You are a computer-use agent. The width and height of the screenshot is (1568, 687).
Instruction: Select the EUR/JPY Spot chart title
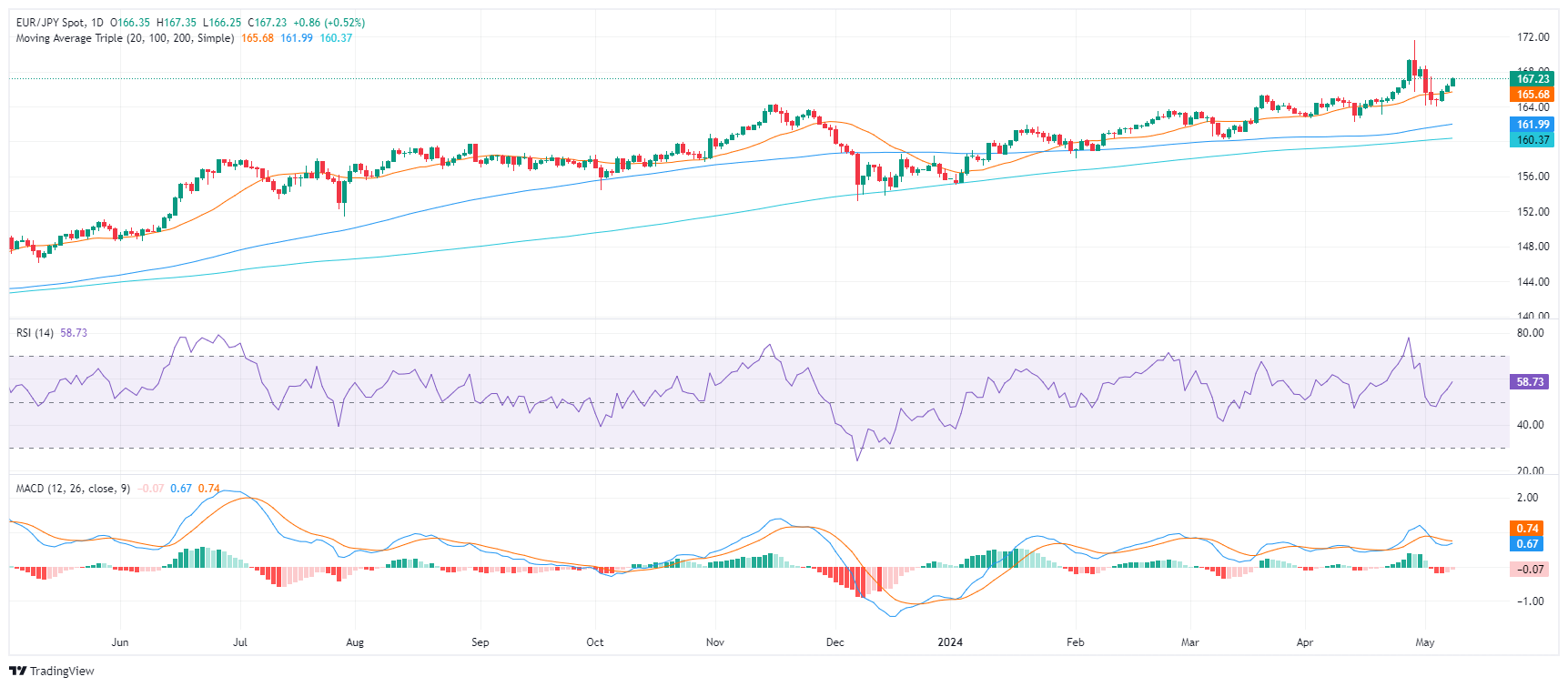[x=60, y=23]
